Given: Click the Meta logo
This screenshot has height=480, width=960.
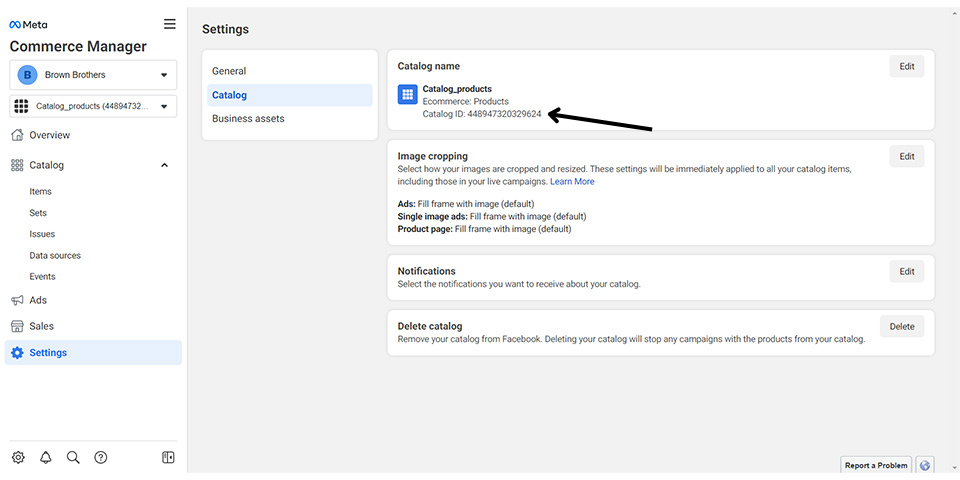Looking at the screenshot, I should pos(28,24).
